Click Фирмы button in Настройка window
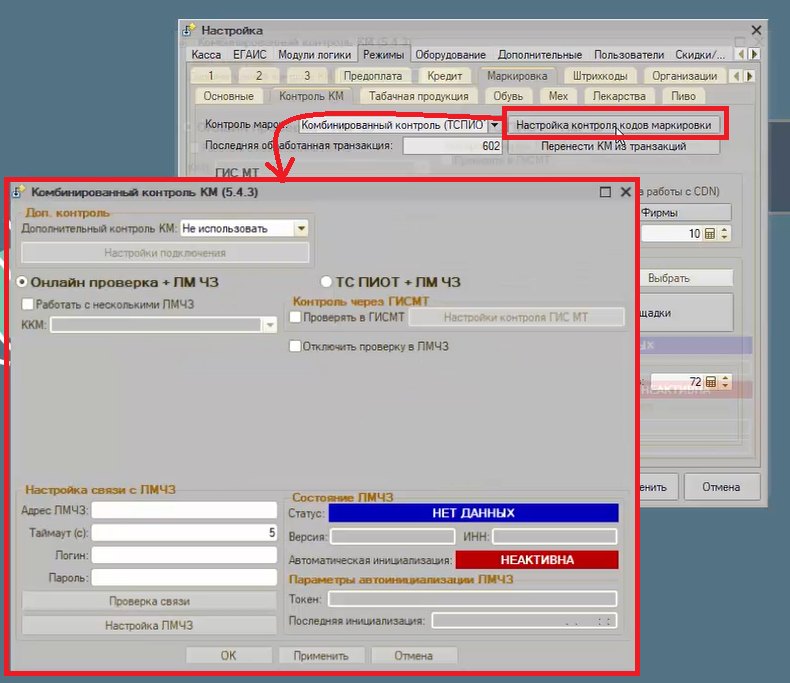790x683 pixels. pyautogui.click(x=686, y=213)
